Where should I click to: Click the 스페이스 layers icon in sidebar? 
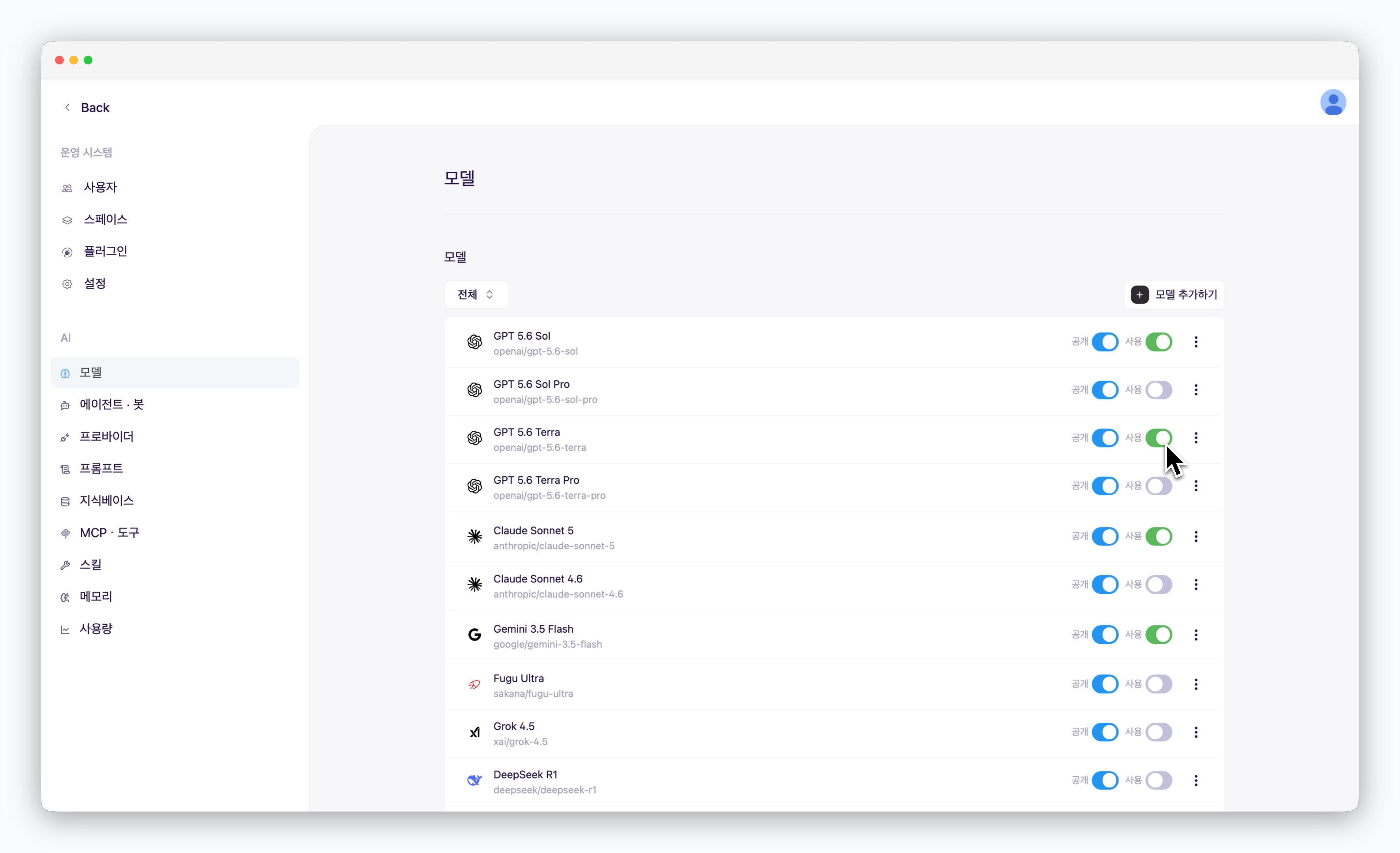click(67, 220)
